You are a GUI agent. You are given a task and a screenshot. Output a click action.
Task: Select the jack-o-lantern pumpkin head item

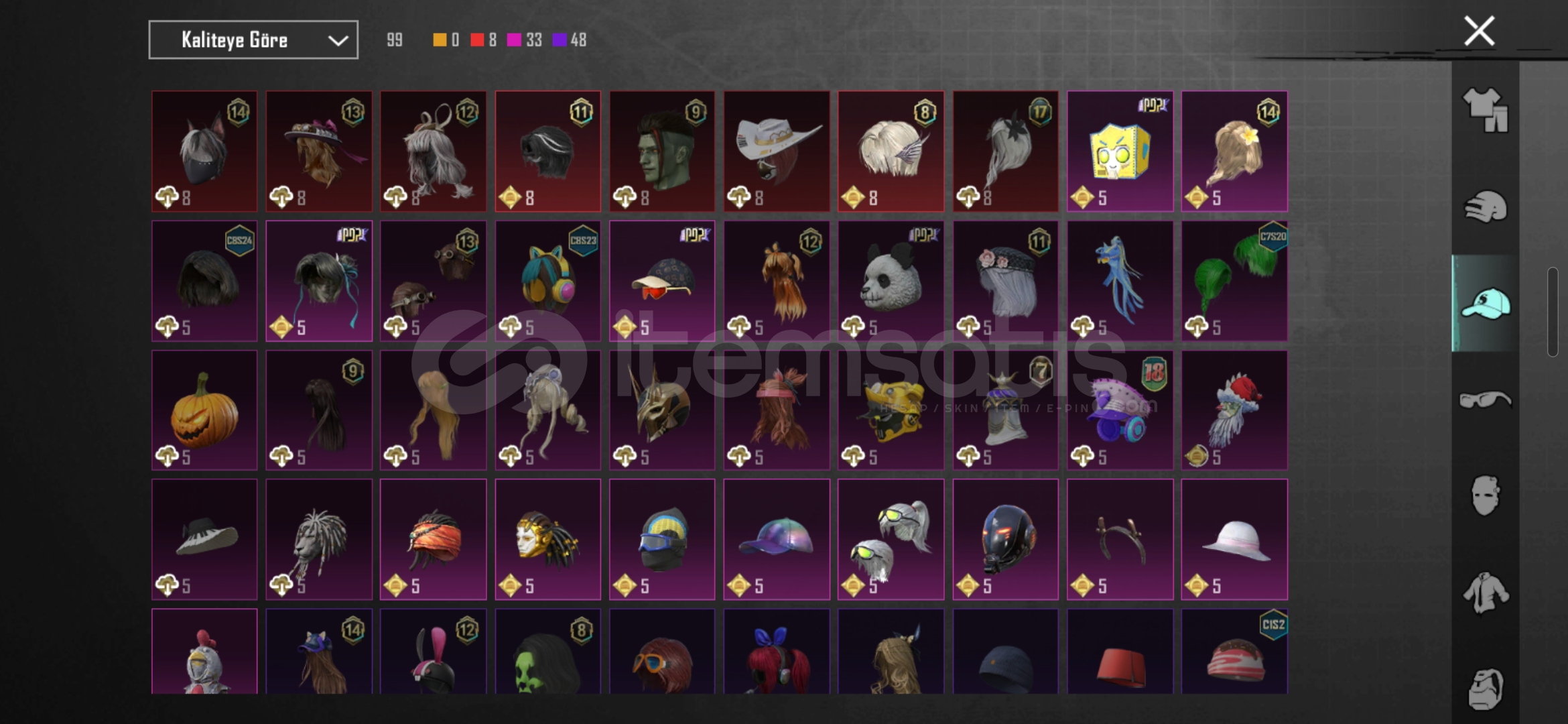tap(204, 410)
